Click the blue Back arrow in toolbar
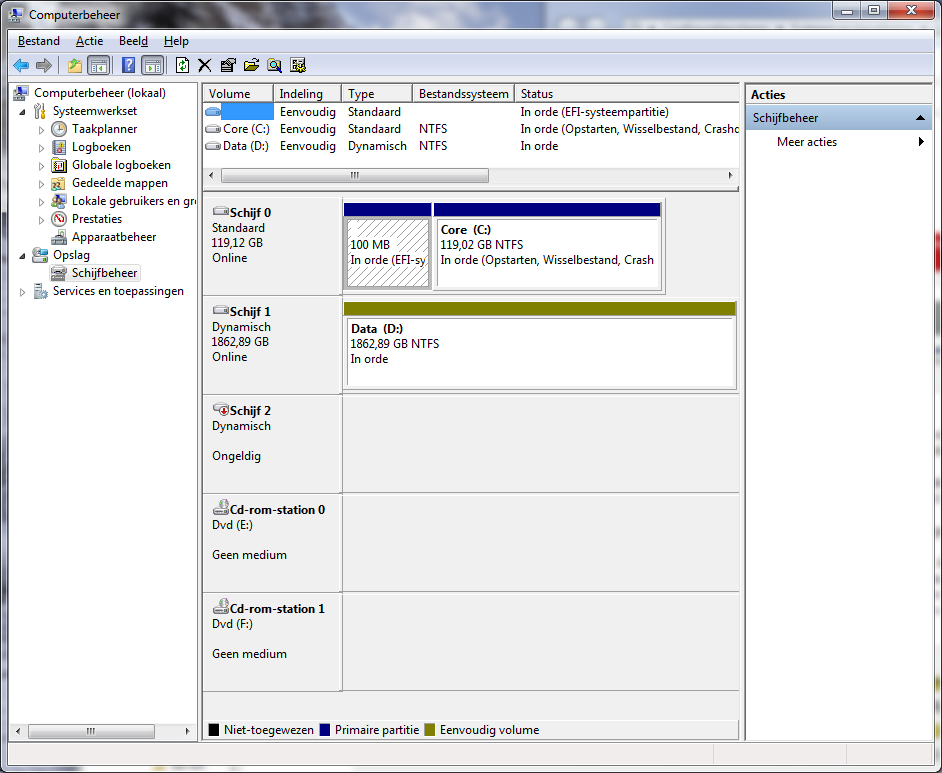 (21, 65)
